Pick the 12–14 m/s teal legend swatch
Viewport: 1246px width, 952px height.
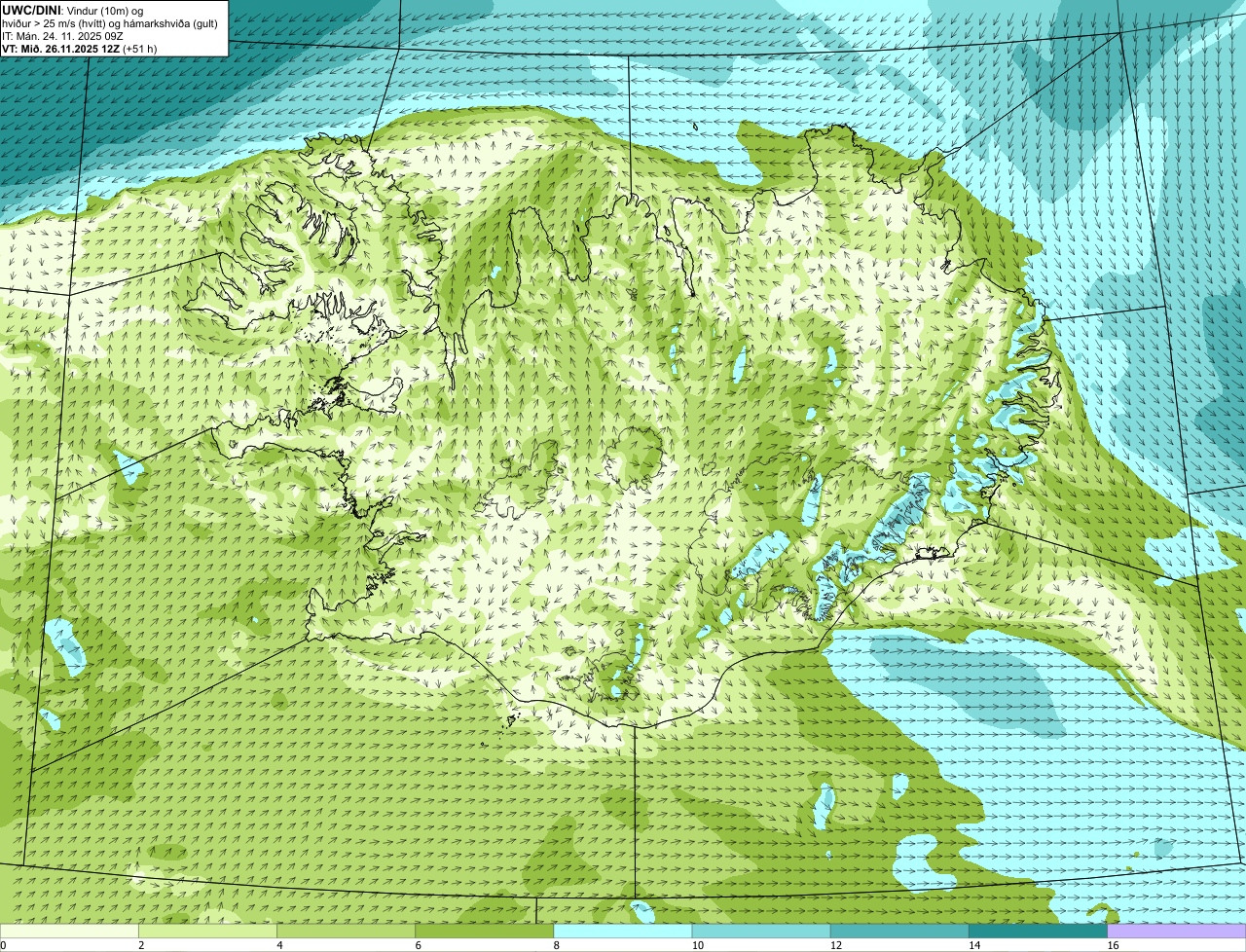point(899,932)
